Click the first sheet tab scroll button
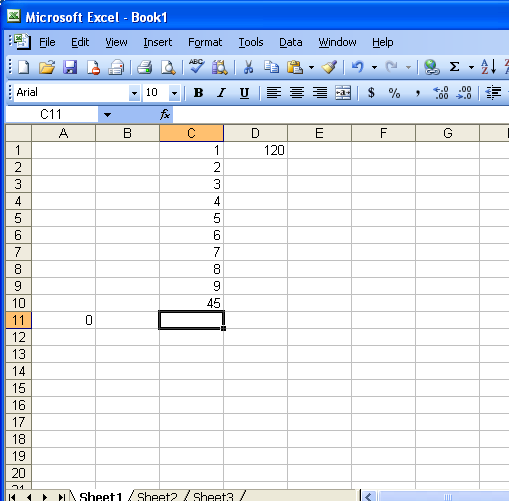The height and width of the screenshot is (501, 509). tap(12, 497)
